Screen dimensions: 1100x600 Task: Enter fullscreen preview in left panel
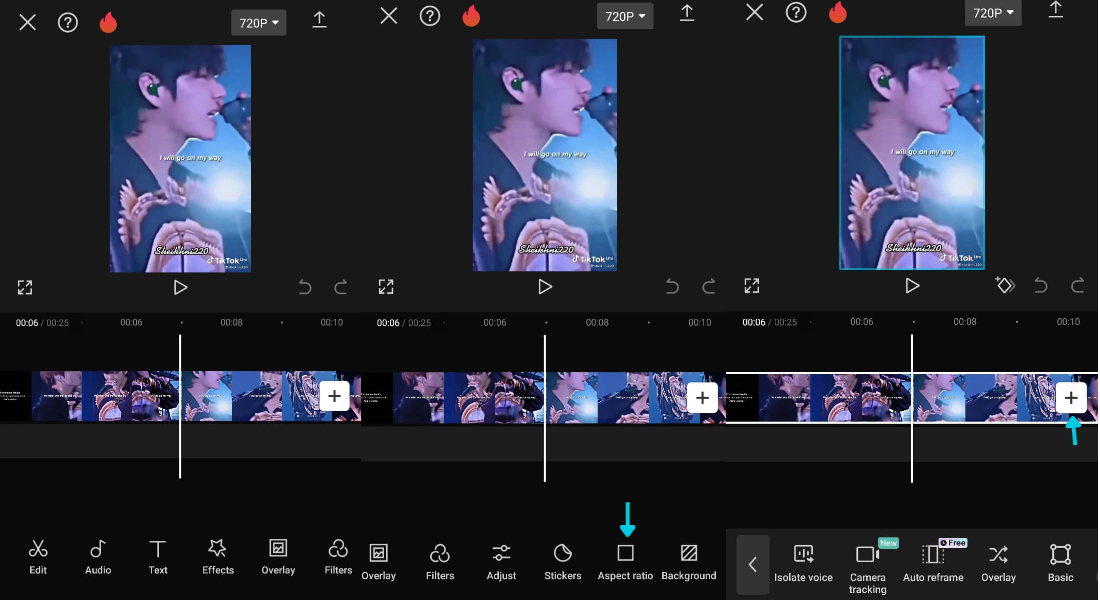25,287
